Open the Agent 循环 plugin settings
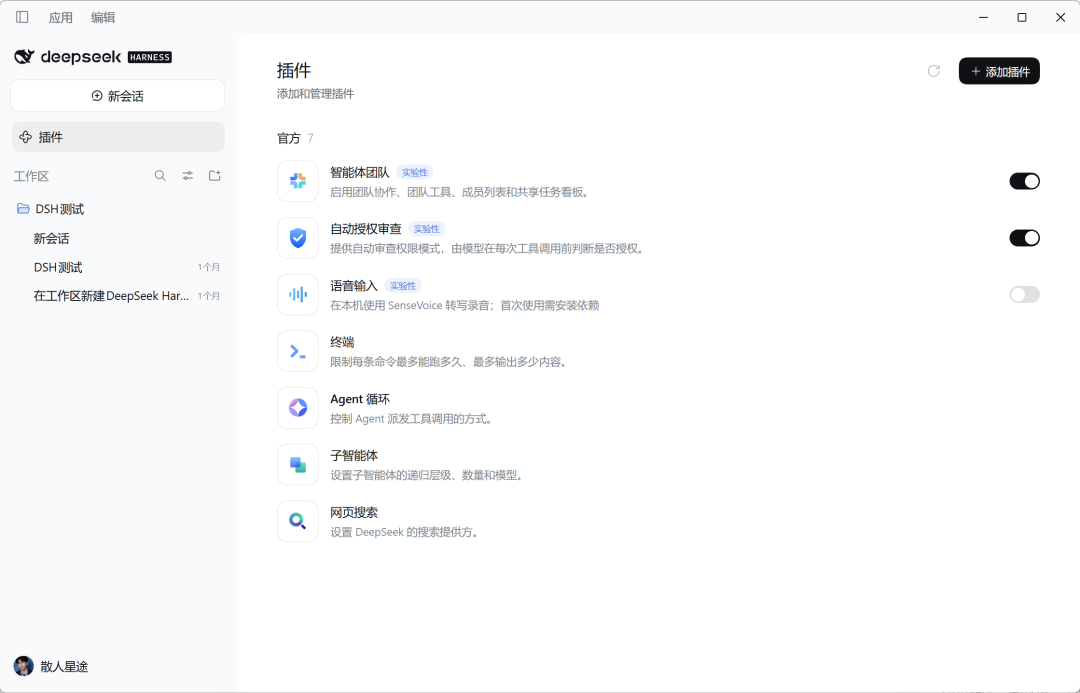 pos(658,408)
